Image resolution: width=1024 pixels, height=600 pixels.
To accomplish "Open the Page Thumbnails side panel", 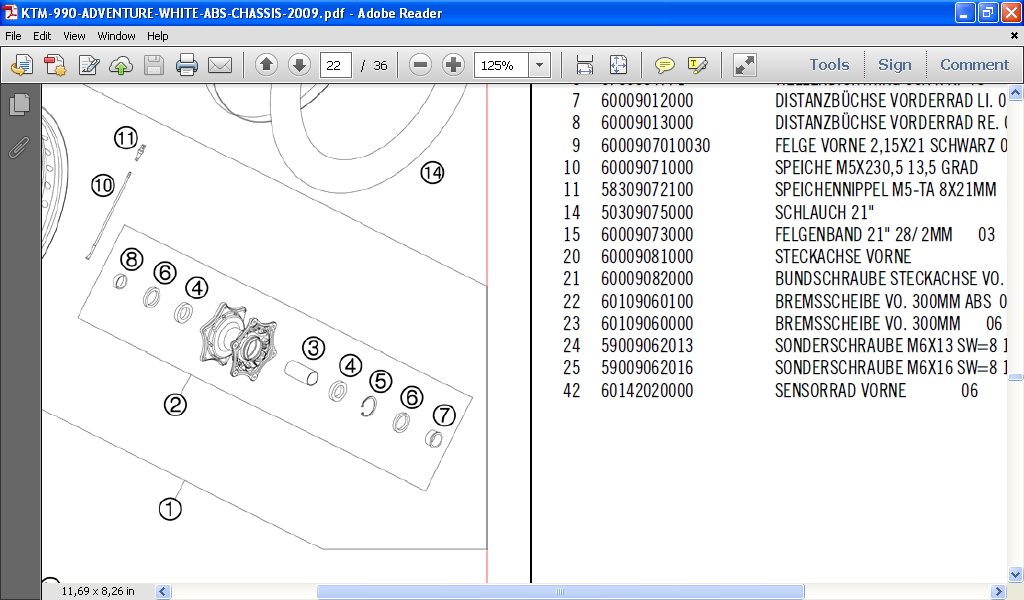I will [x=19, y=104].
